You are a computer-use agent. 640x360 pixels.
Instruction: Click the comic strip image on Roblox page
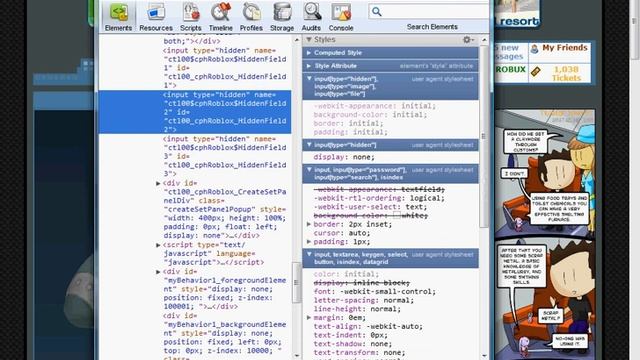tap(545, 235)
